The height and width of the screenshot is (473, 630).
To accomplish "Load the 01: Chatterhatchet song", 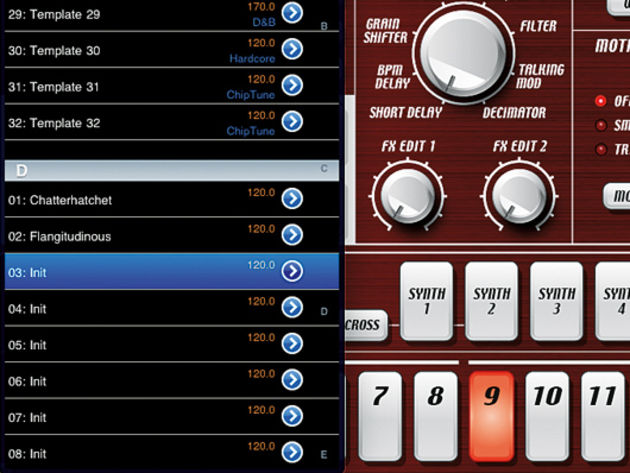I will pyautogui.click(x=172, y=199).
